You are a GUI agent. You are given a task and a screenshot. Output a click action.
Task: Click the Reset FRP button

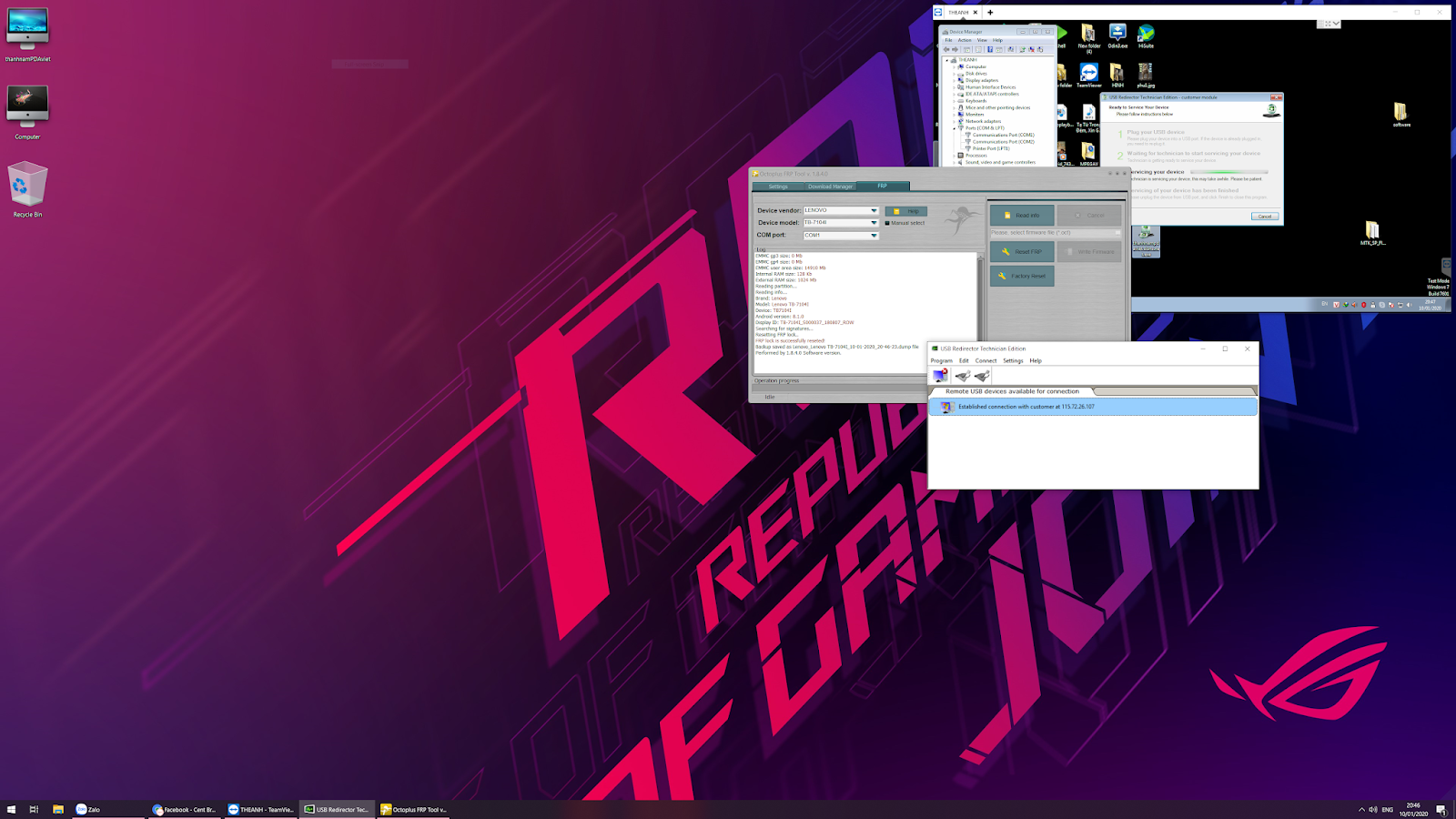(x=1022, y=252)
